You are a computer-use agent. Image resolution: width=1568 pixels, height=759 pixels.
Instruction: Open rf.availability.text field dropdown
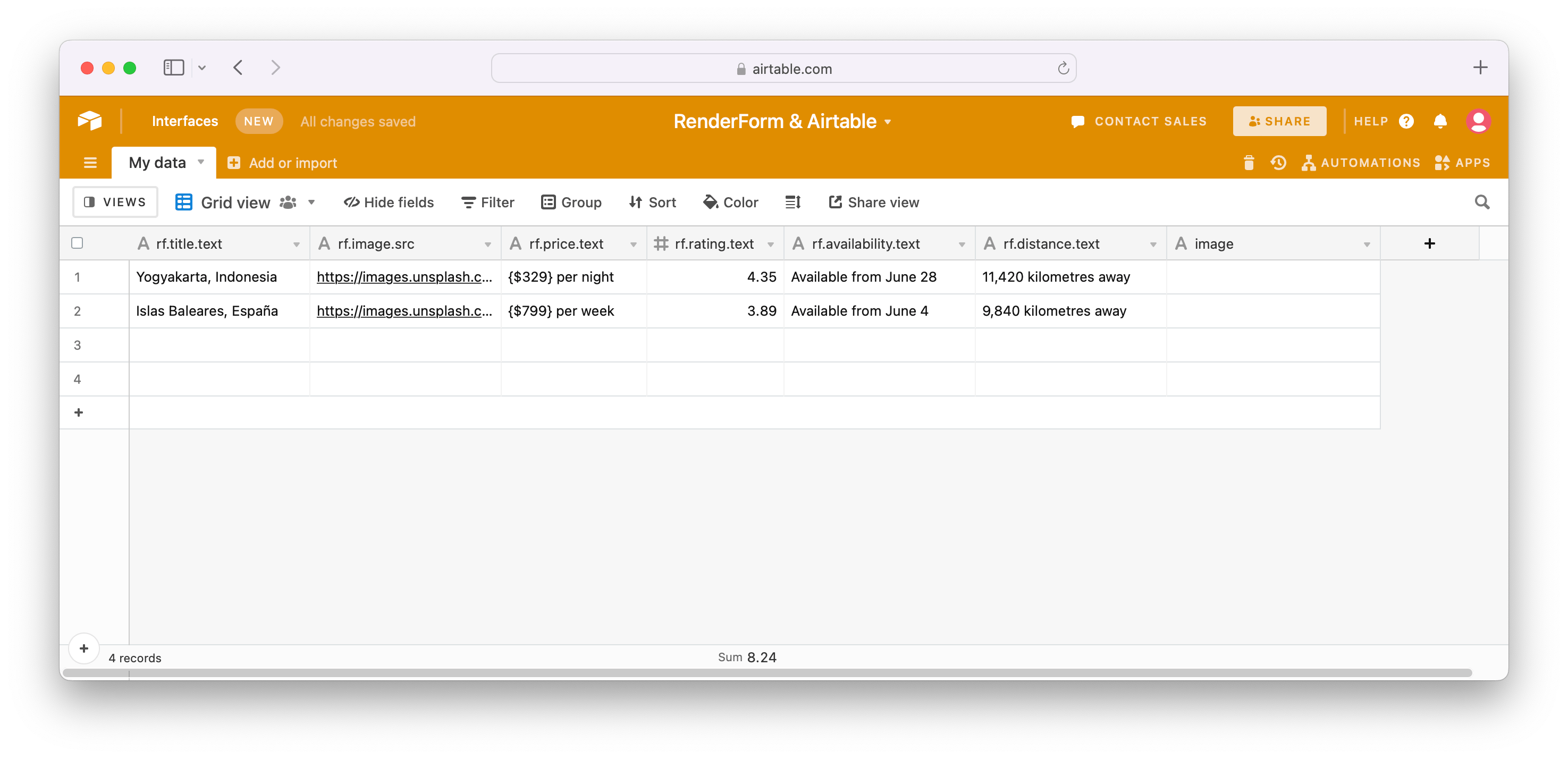click(962, 244)
